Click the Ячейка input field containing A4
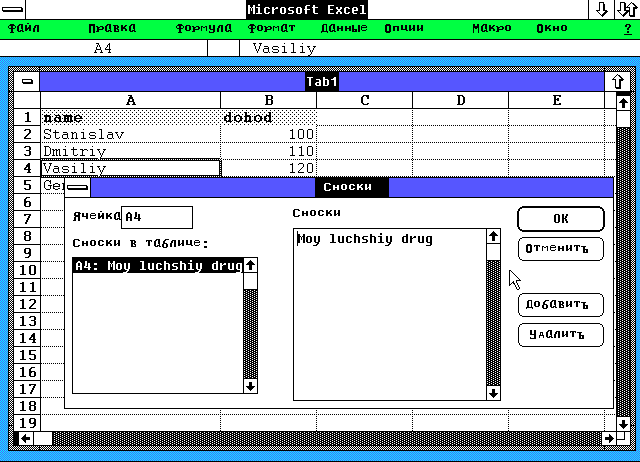Image resolution: width=640 pixels, height=462 pixels. pos(157,217)
